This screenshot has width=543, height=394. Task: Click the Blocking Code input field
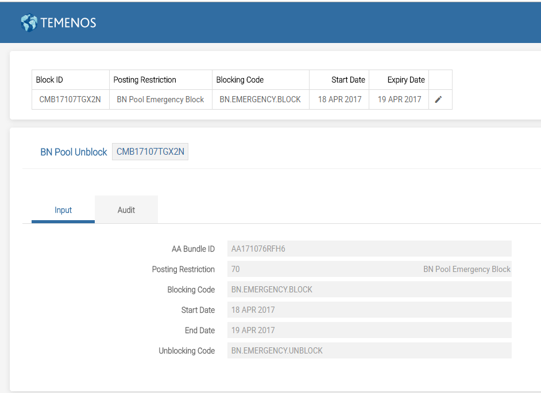coord(369,289)
